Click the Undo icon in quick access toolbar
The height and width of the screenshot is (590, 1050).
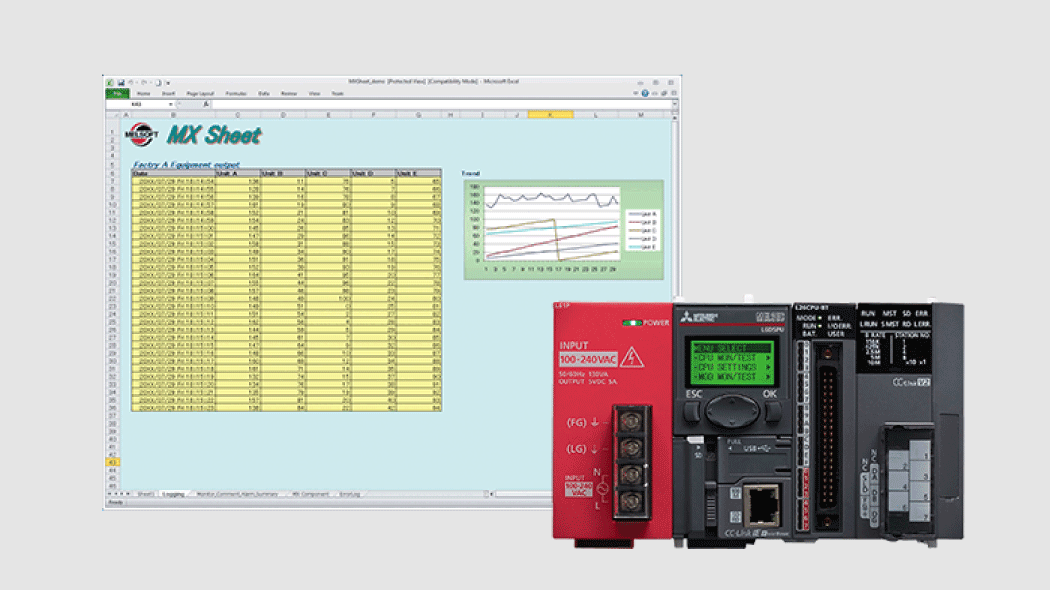tap(132, 82)
